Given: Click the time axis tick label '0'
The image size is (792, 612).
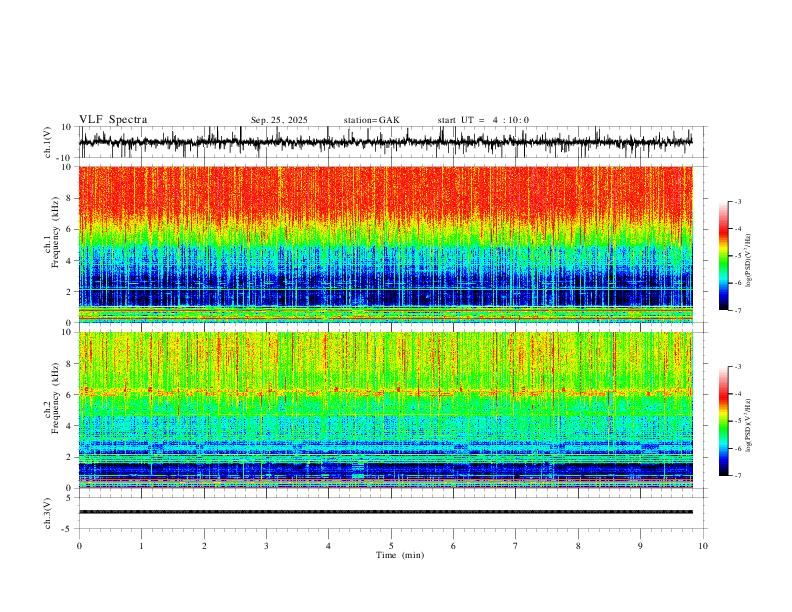Looking at the screenshot, I should (79, 546).
